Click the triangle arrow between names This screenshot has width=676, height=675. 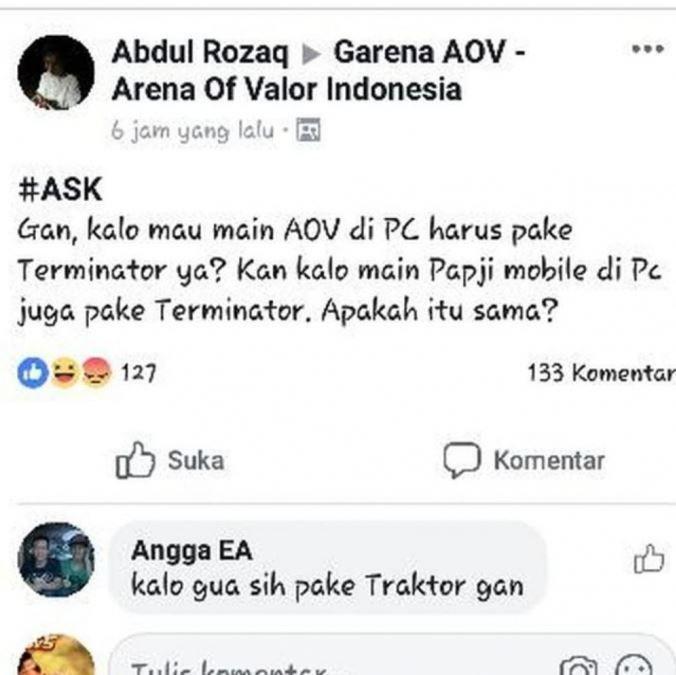[x=311, y=55]
